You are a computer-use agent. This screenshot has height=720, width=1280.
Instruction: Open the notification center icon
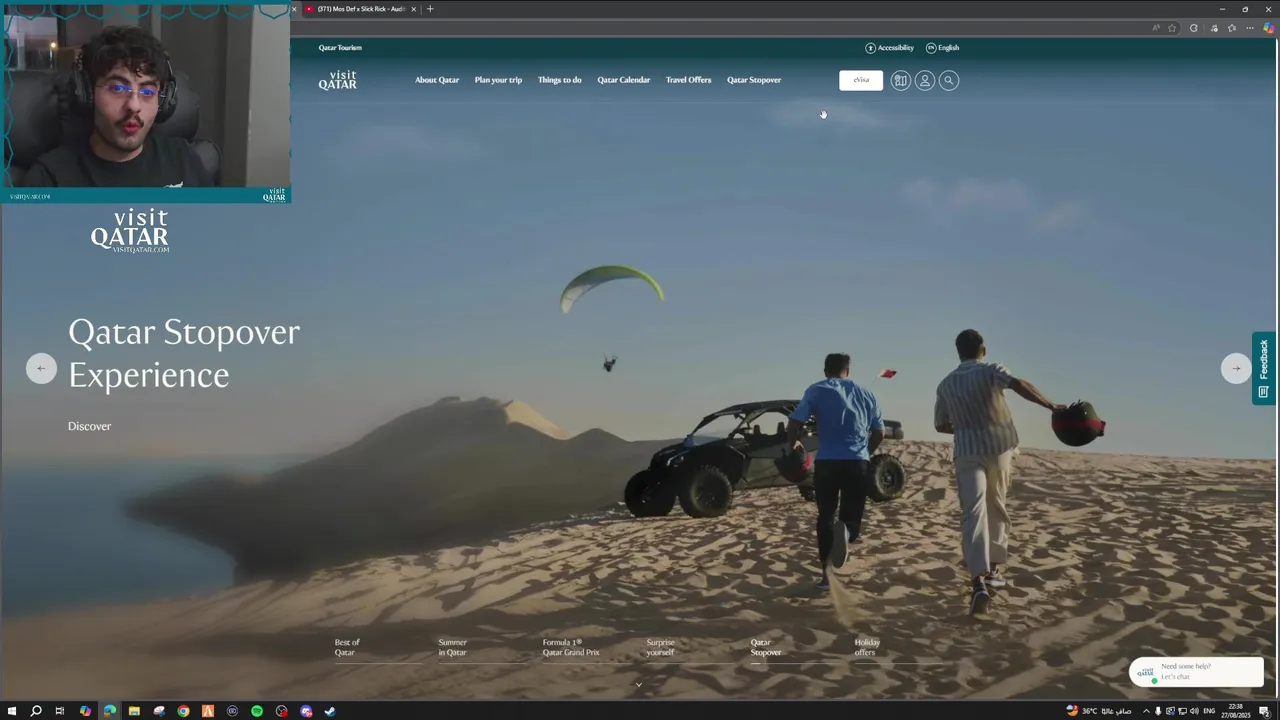pyautogui.click(x=1264, y=711)
